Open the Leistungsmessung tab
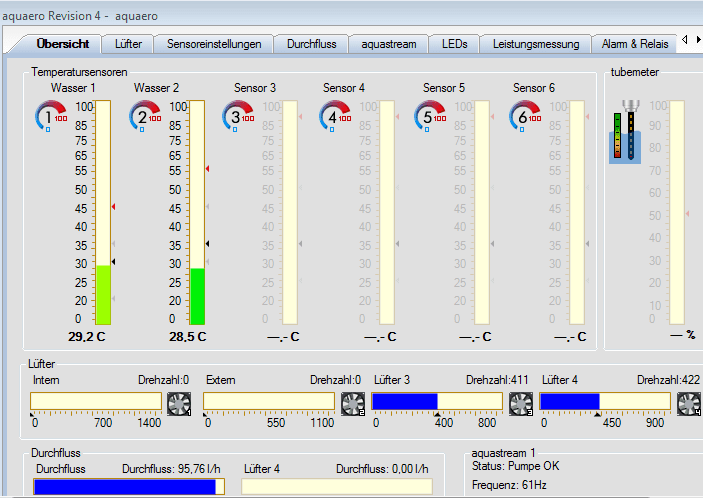 pyautogui.click(x=536, y=44)
